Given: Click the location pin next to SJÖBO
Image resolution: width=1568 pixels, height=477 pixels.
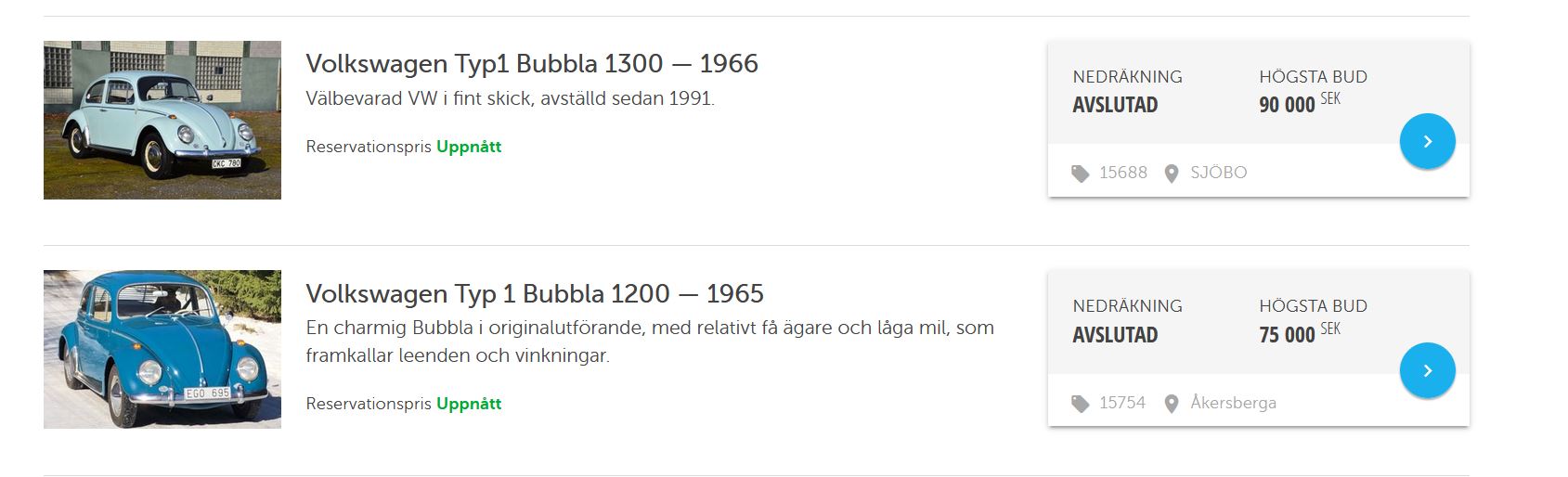Looking at the screenshot, I should tap(1172, 174).
